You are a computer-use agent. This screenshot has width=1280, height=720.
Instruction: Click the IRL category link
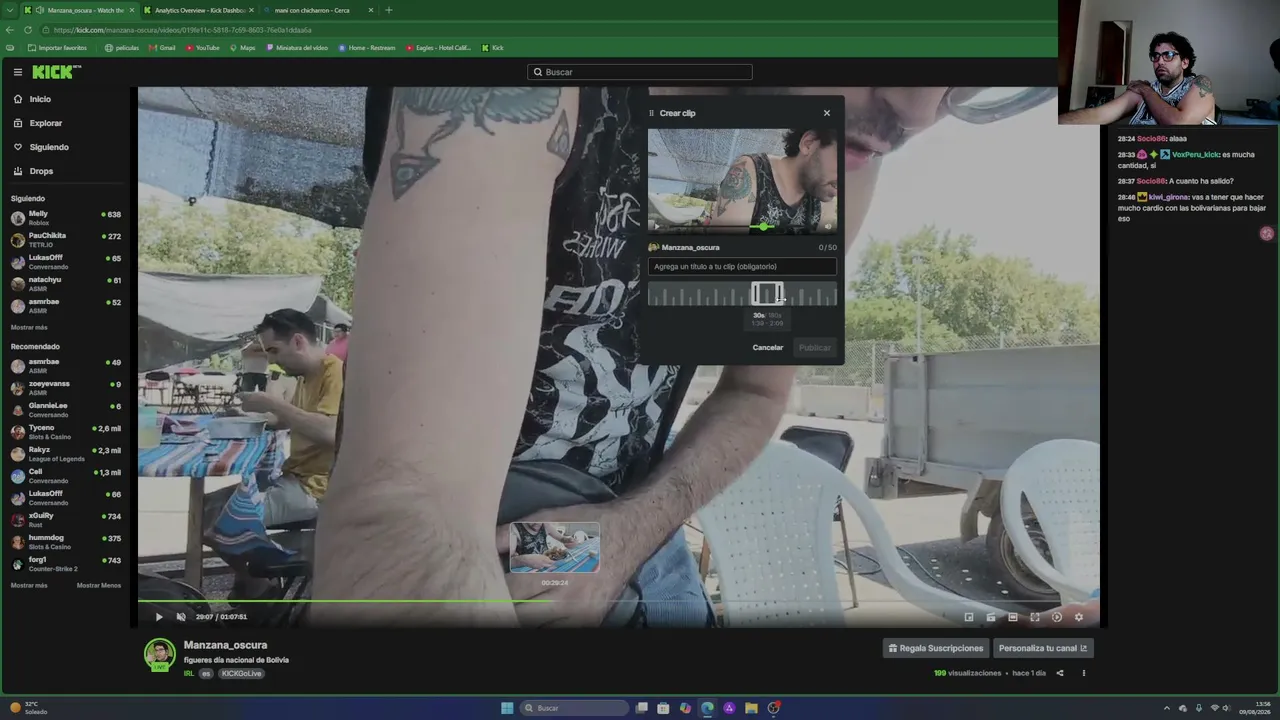pos(188,674)
